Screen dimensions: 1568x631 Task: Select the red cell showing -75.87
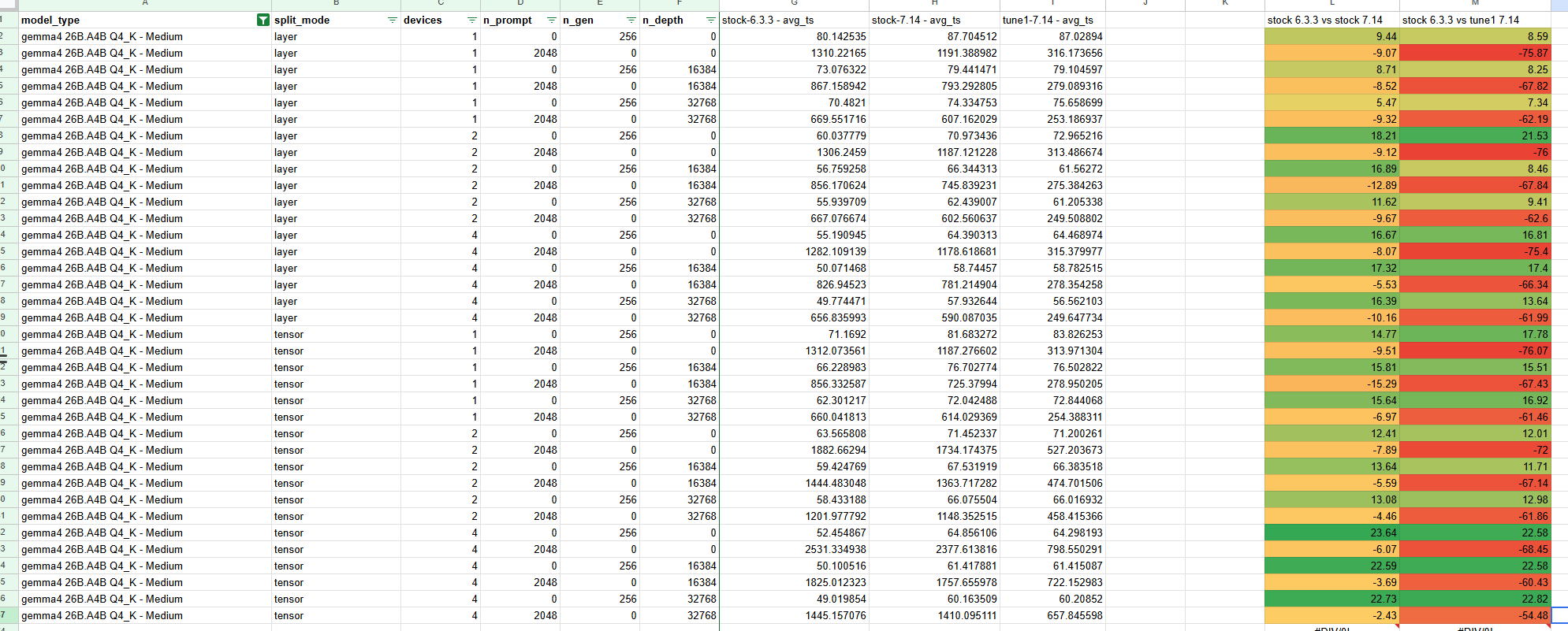pyautogui.click(x=1475, y=53)
